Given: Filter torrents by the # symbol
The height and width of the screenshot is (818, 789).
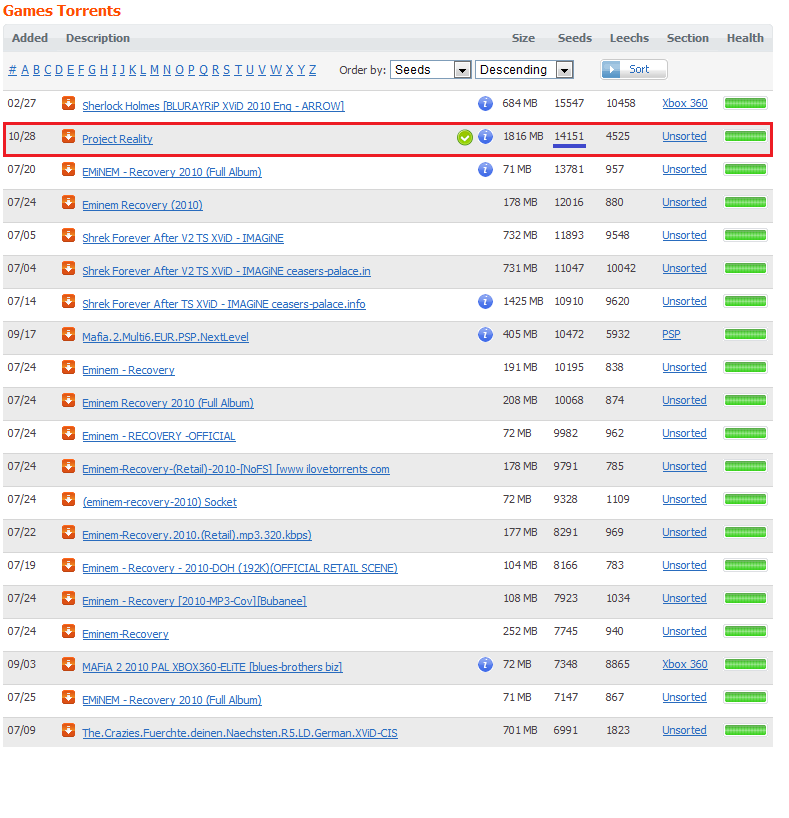Looking at the screenshot, I should (x=12, y=70).
